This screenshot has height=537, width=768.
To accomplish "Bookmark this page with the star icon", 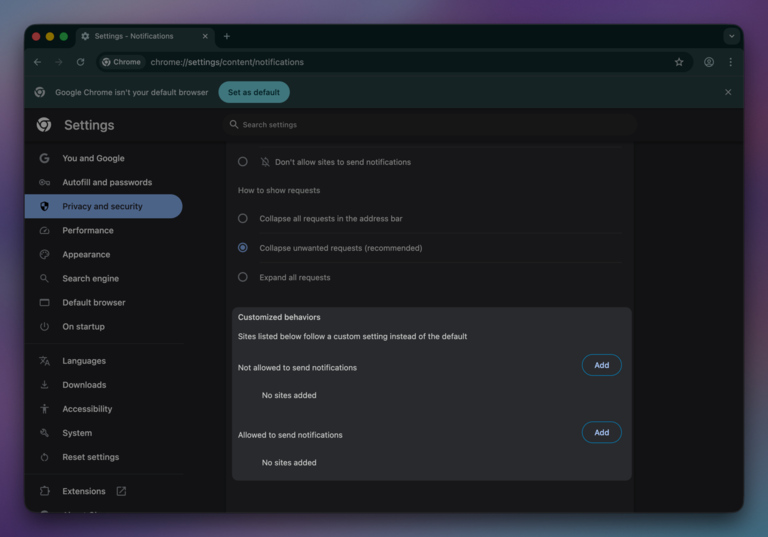I will 679,62.
